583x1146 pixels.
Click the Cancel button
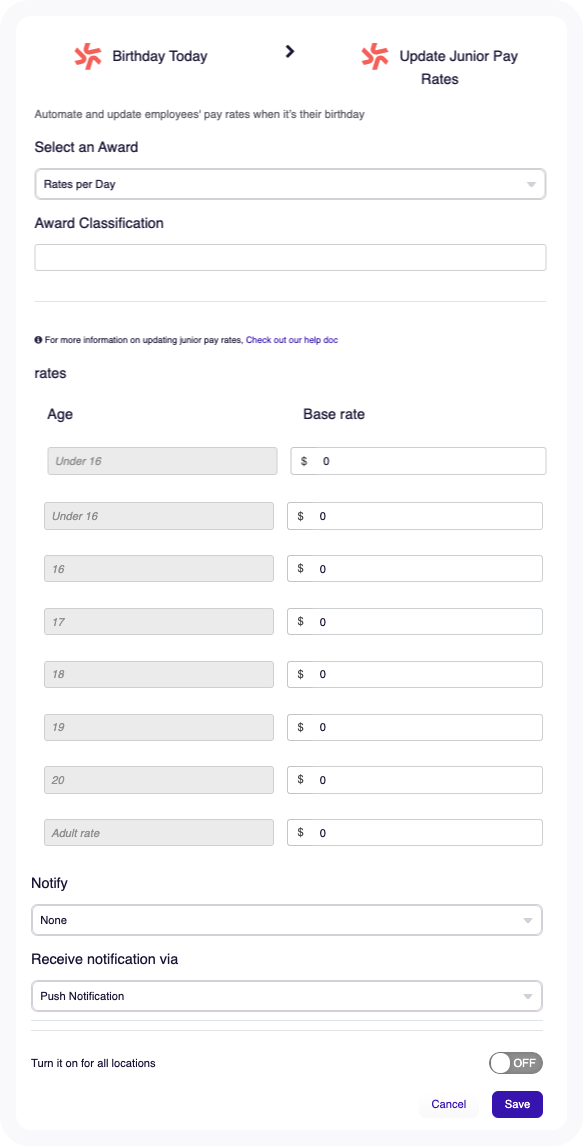coord(448,1104)
